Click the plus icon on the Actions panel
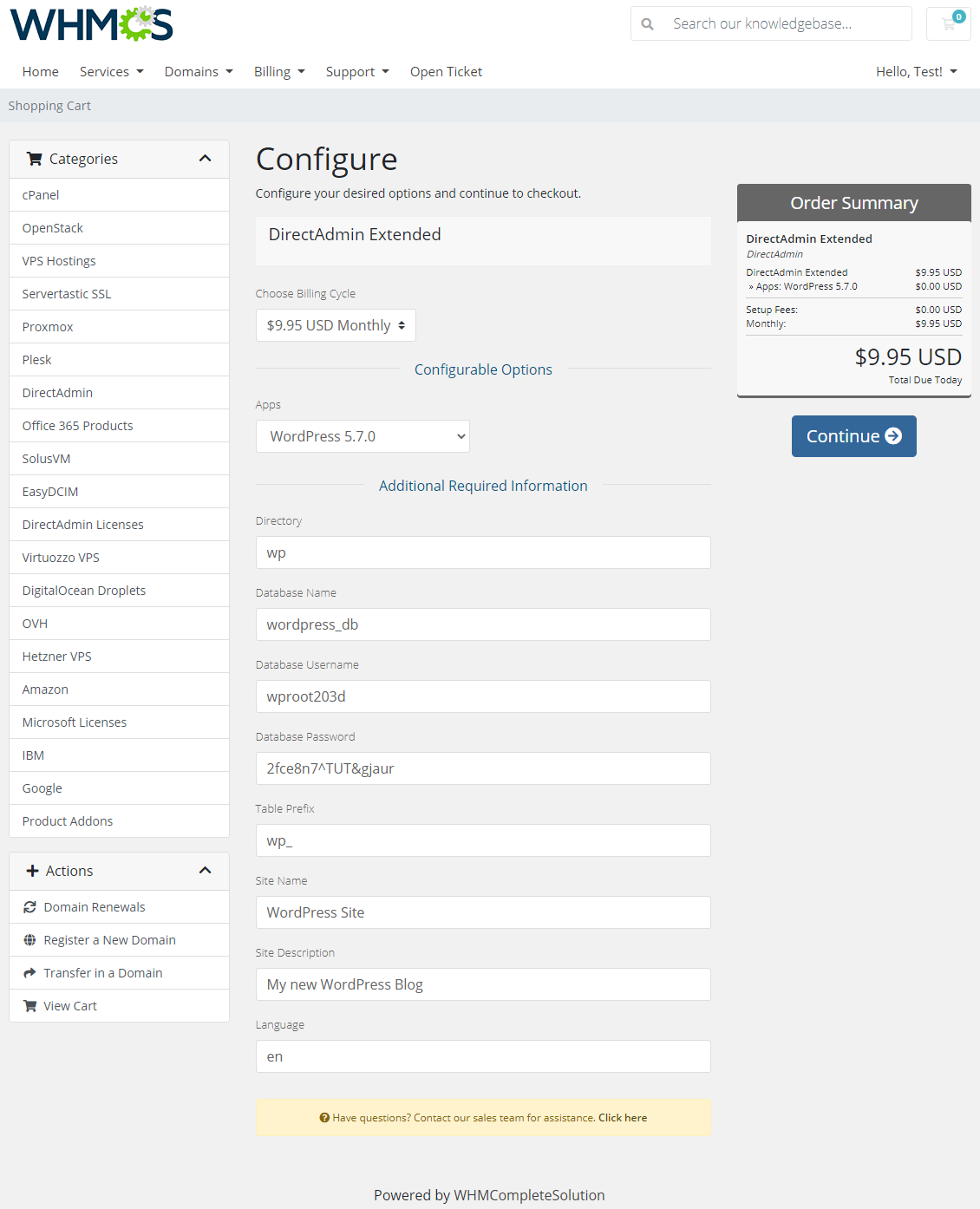The width and height of the screenshot is (980, 1209). (x=32, y=871)
